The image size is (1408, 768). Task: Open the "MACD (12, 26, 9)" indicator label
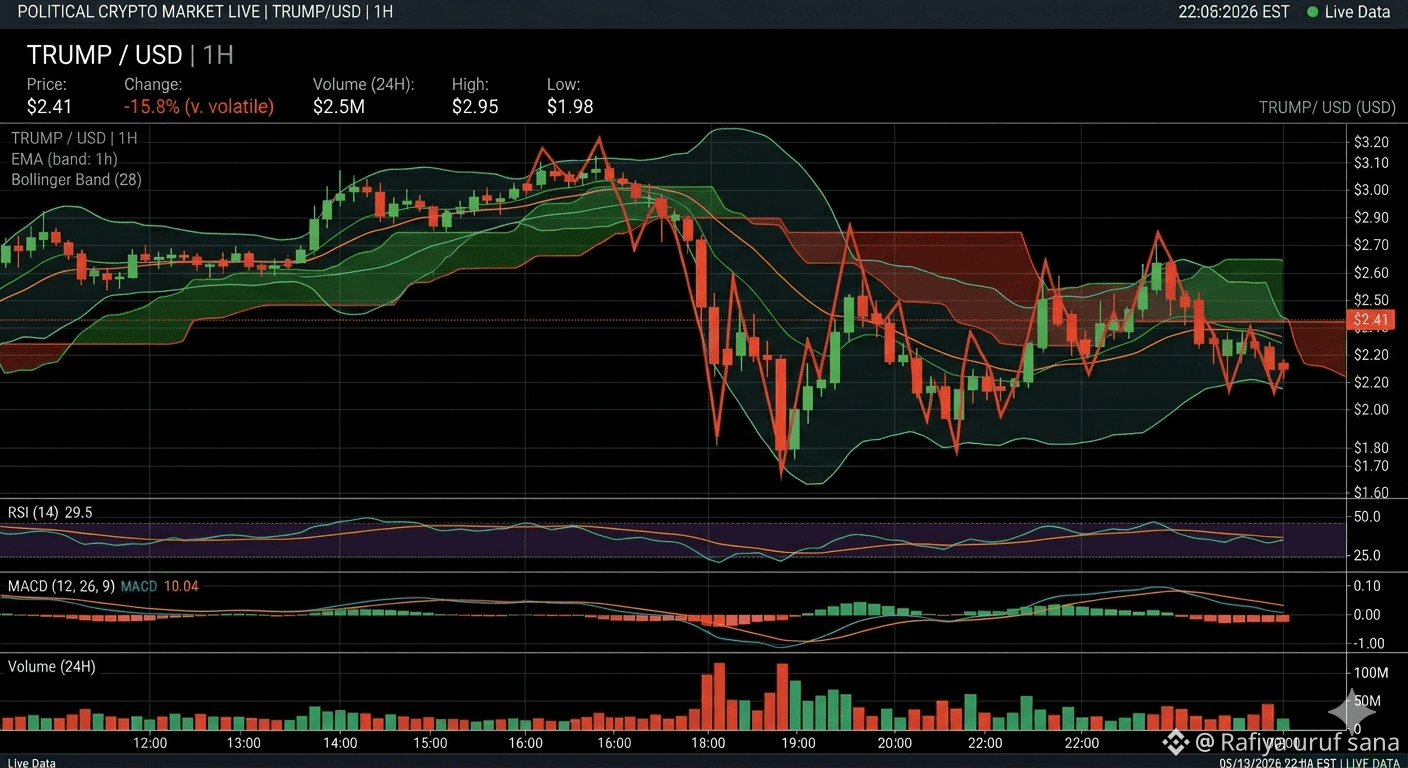61,586
